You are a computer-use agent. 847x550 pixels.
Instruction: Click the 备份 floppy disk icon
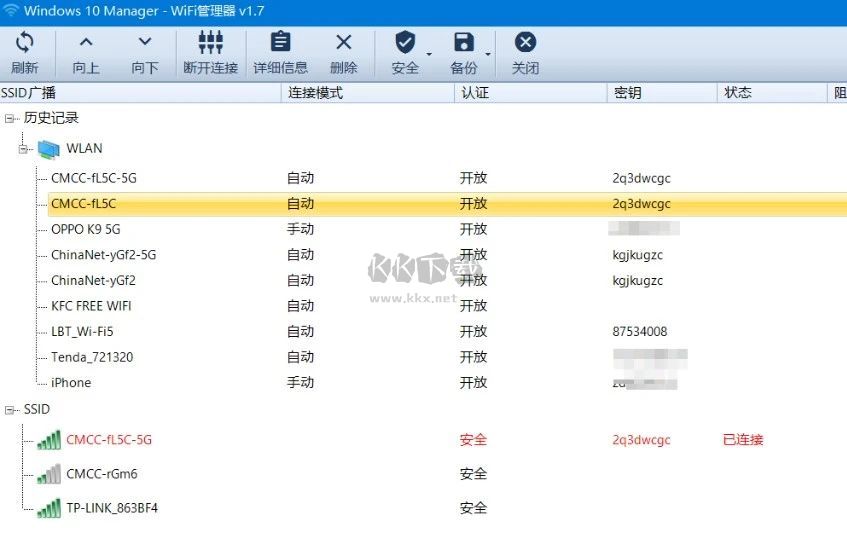[463, 42]
